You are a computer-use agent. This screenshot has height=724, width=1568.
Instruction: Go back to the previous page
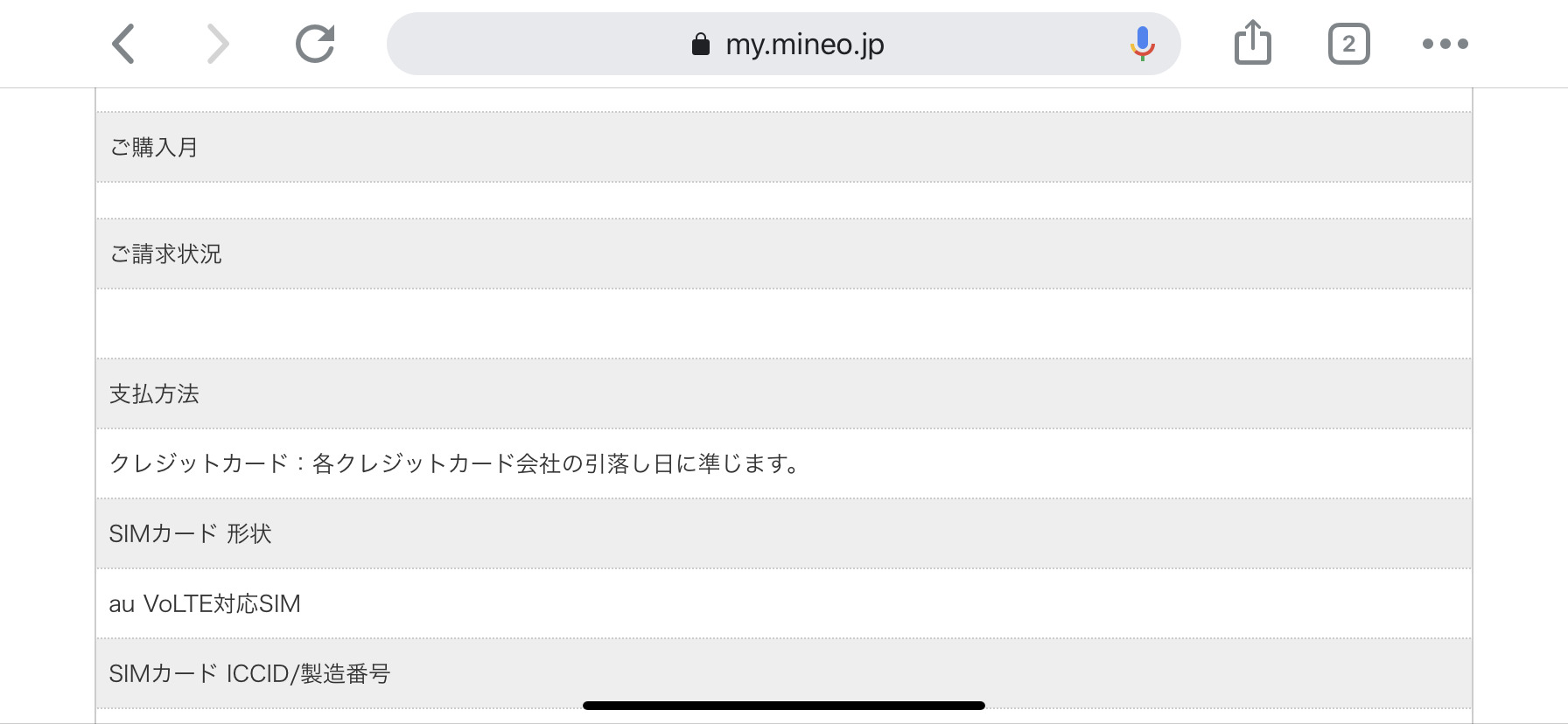(124, 44)
